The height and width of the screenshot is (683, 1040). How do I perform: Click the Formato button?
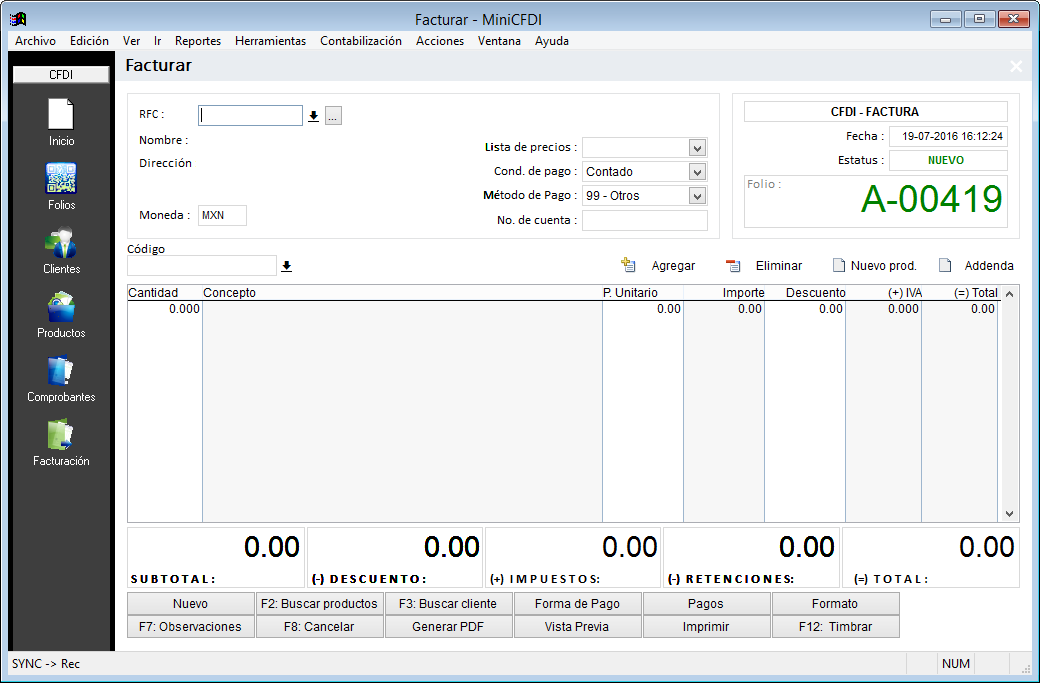(835, 603)
